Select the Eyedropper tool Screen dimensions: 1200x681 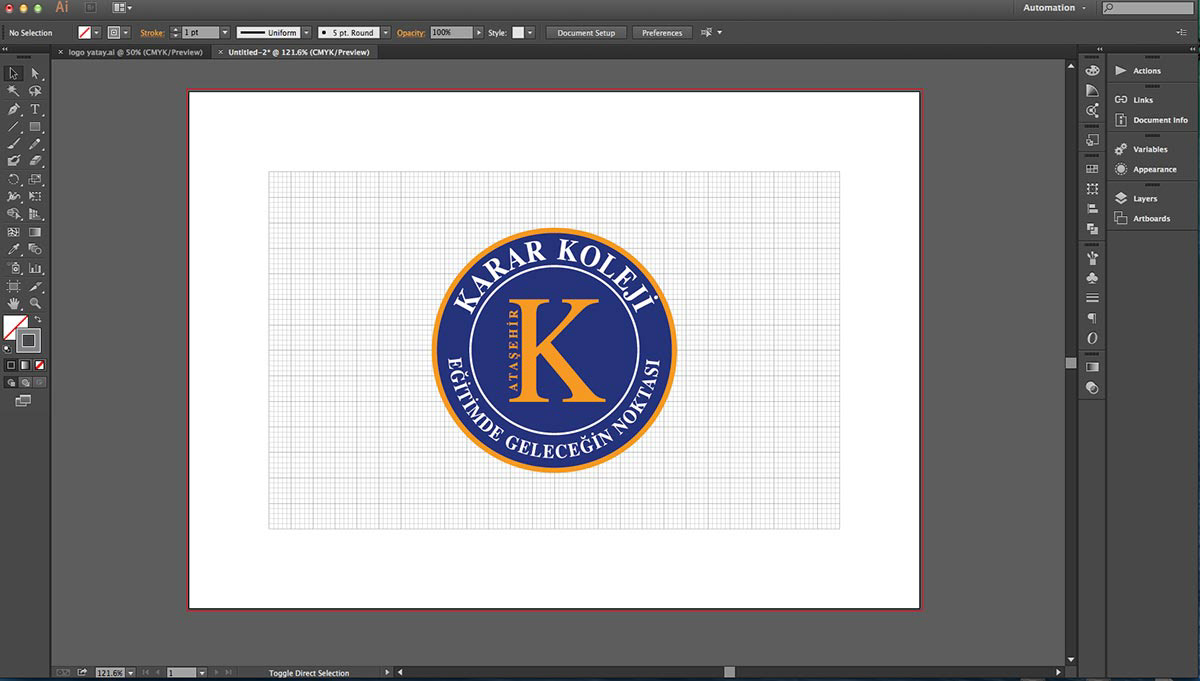click(x=14, y=249)
